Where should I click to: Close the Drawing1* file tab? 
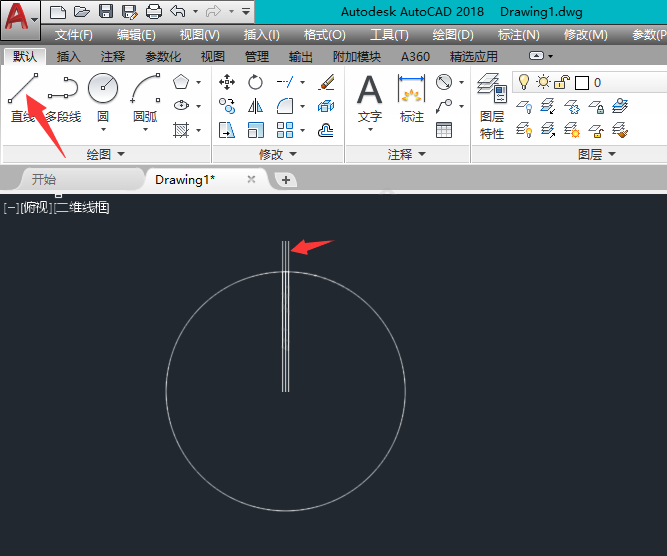click(x=251, y=179)
